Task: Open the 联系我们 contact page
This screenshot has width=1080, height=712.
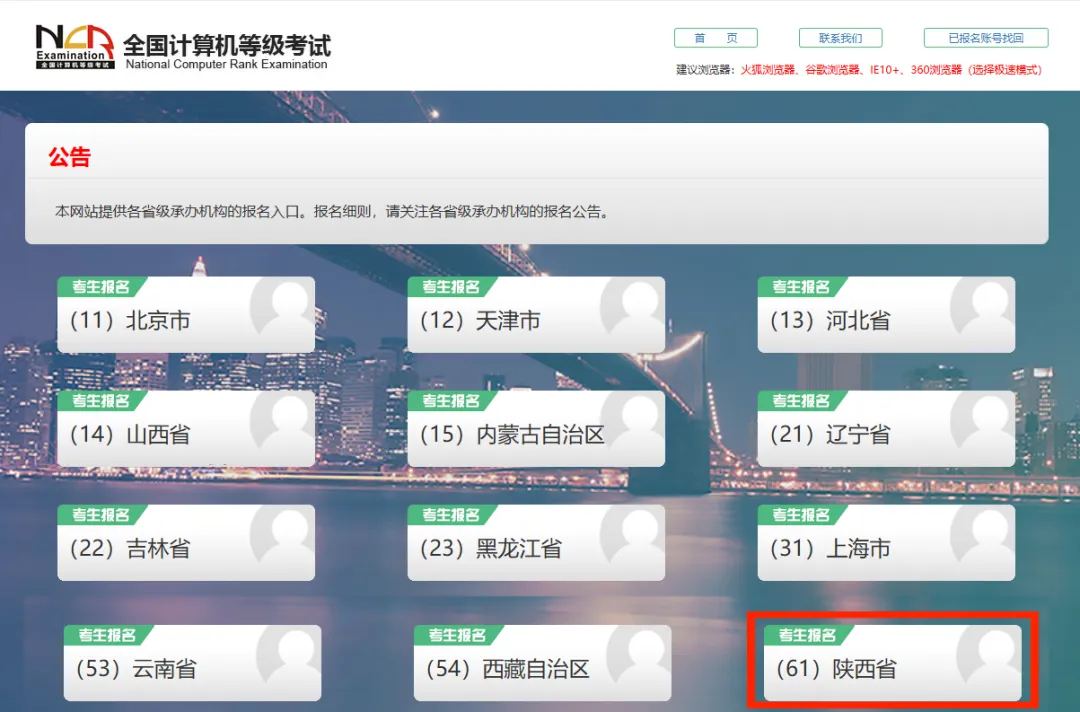Action: click(840, 37)
